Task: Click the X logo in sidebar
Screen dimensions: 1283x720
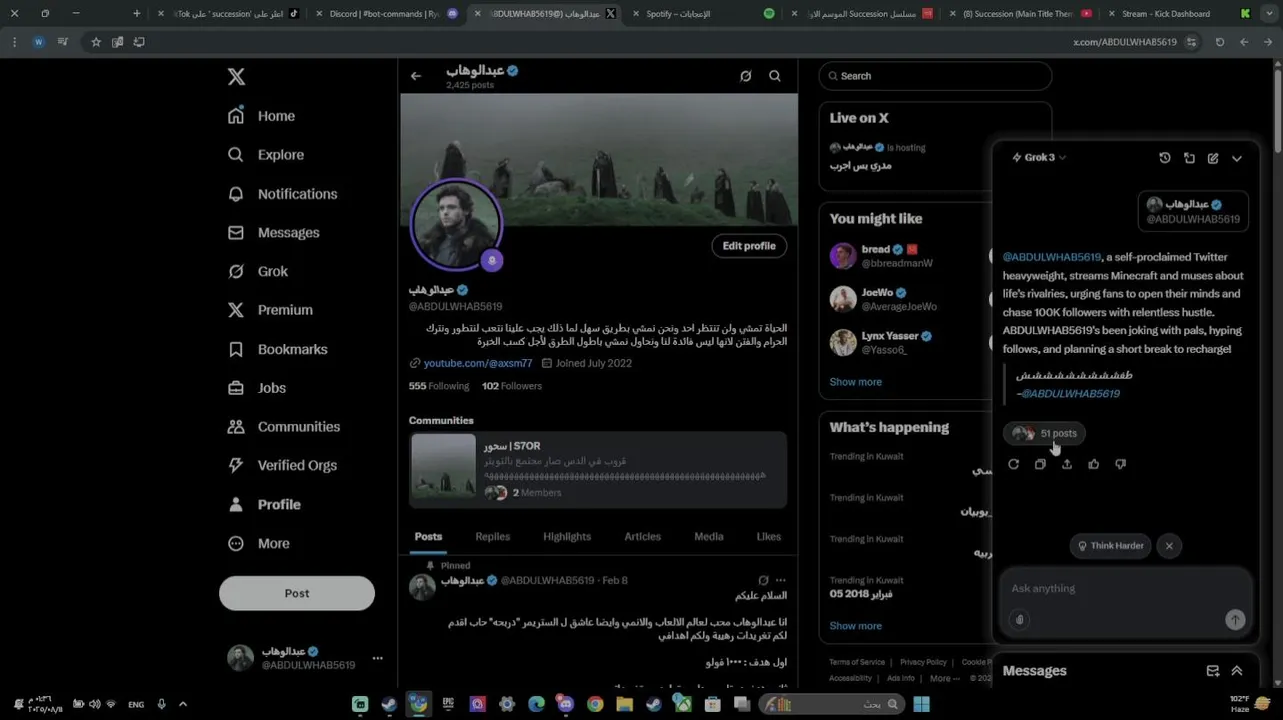Action: [x=236, y=77]
